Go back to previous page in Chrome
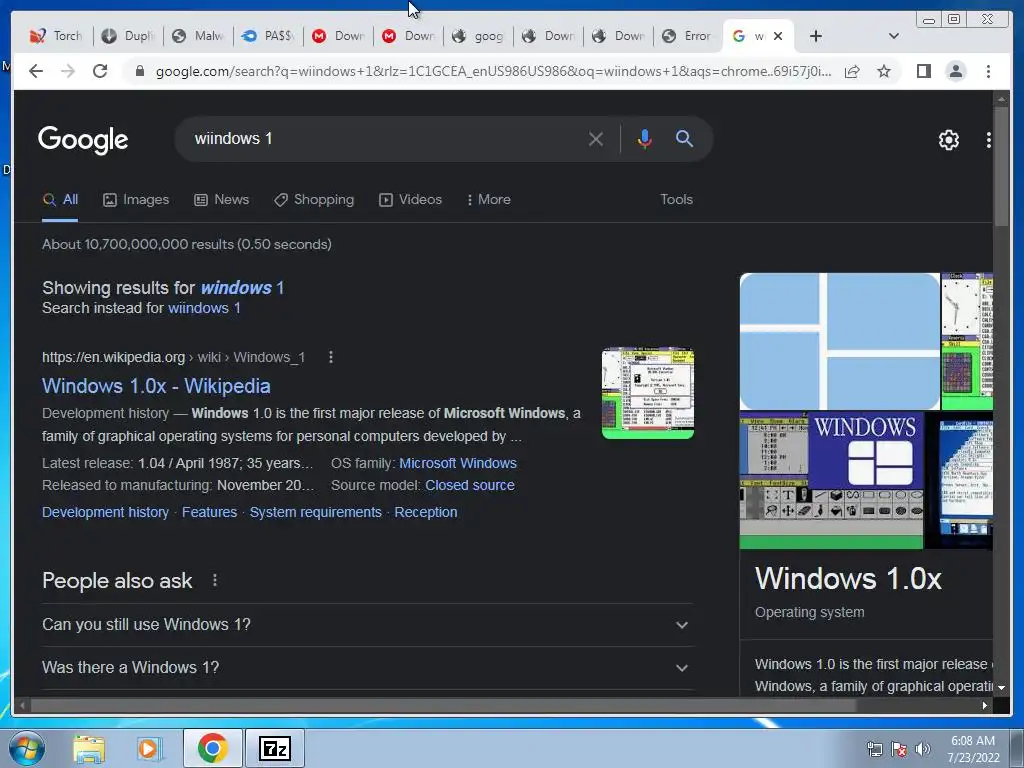Image resolution: width=1024 pixels, height=768 pixels. pos(36,71)
